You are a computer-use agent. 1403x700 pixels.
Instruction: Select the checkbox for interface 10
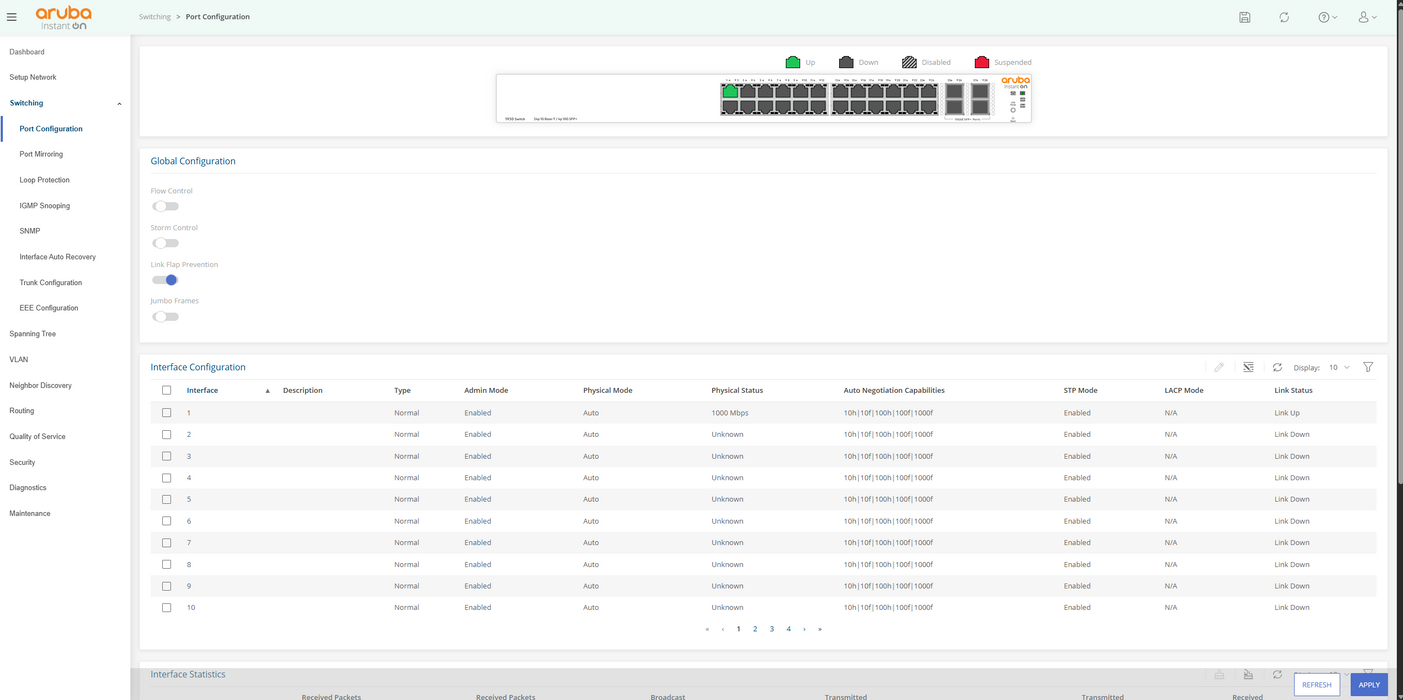pyautogui.click(x=166, y=607)
